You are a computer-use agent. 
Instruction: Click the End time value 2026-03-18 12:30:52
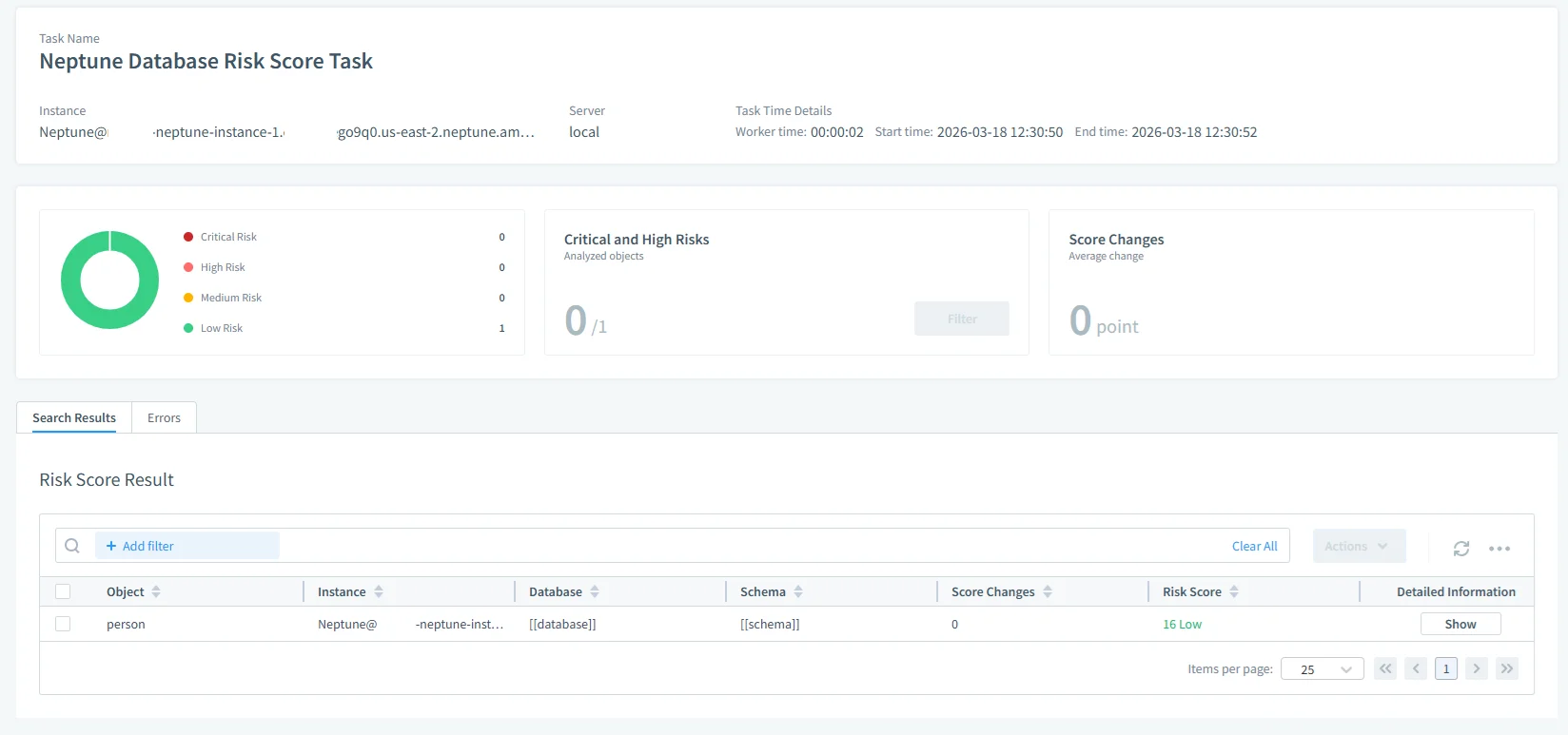coord(1194,132)
